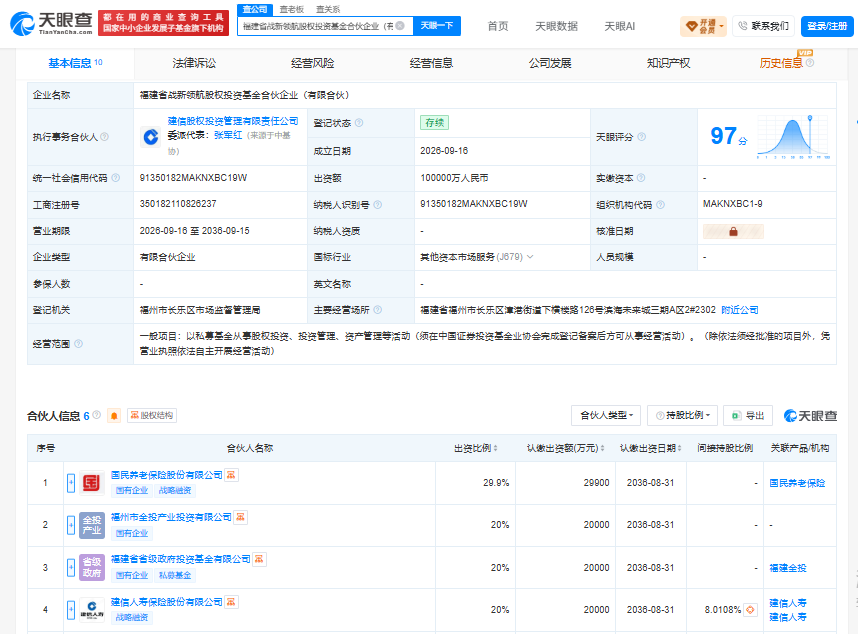Open the 国民养老保险 logo thumbnail
858x634 pixels.
(x=91, y=483)
